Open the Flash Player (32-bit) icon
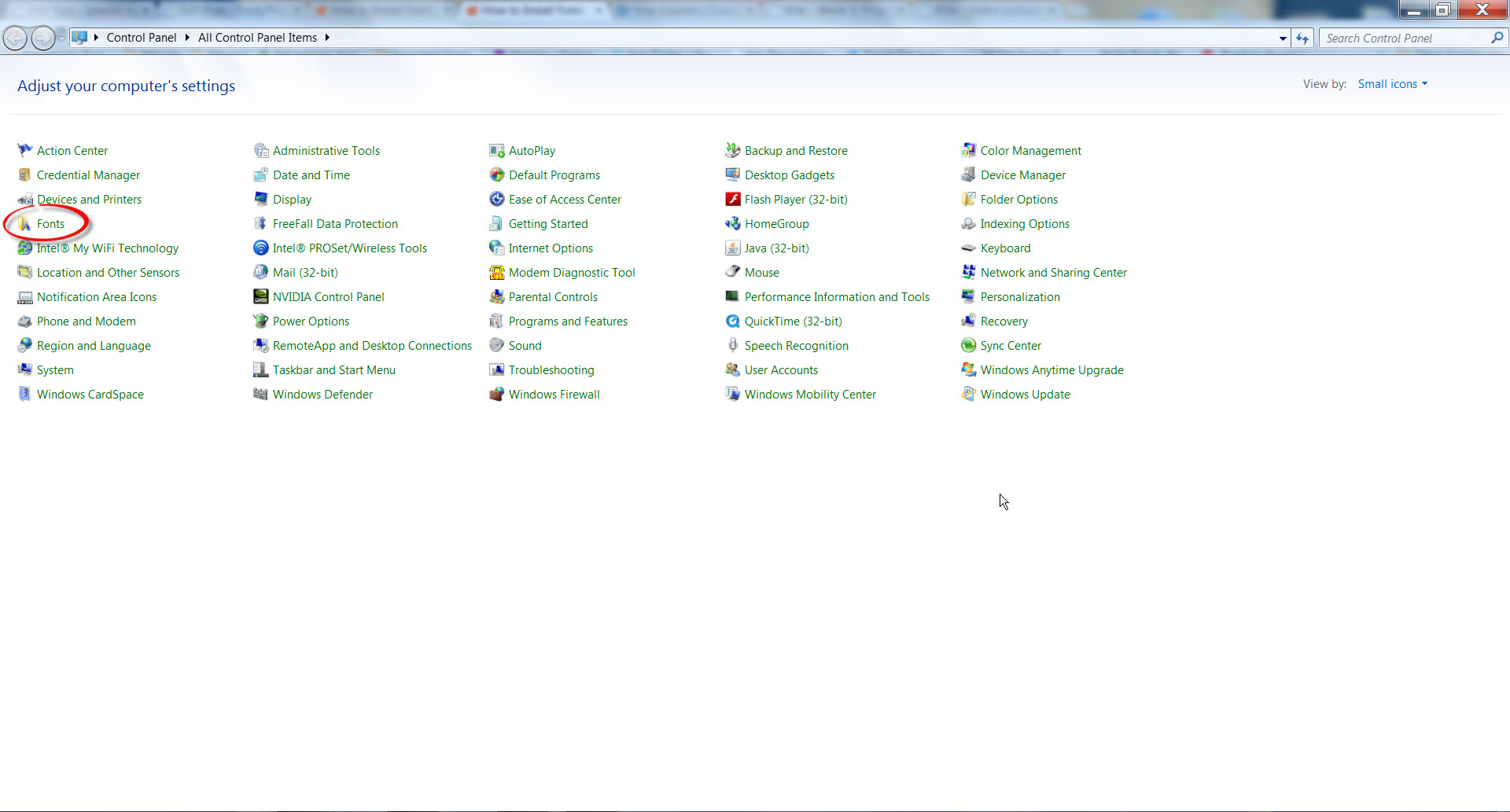Image resolution: width=1510 pixels, height=812 pixels. click(x=732, y=200)
